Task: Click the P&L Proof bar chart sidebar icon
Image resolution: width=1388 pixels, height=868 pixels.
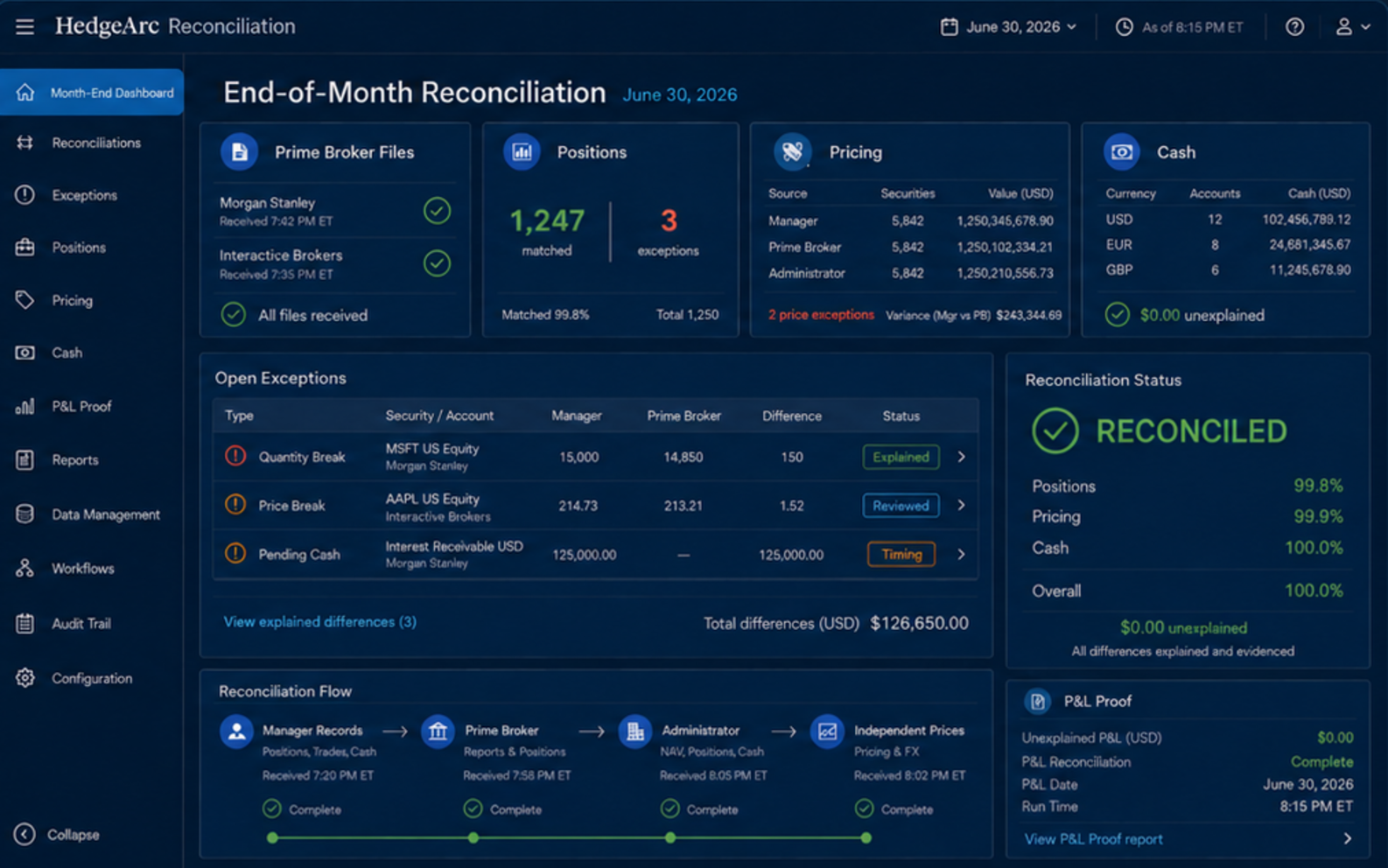Action: [25, 406]
